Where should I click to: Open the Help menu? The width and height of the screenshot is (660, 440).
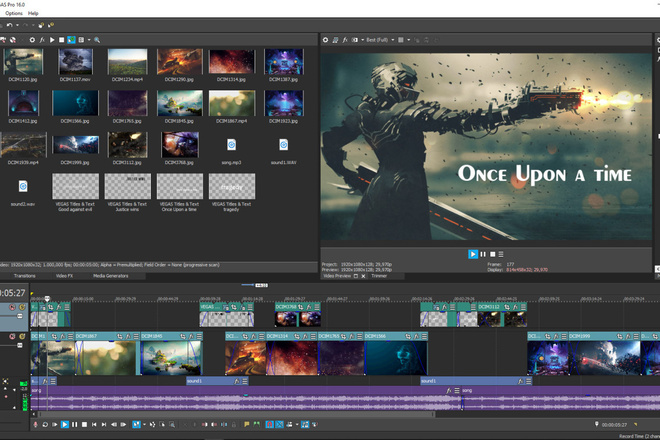33,13
